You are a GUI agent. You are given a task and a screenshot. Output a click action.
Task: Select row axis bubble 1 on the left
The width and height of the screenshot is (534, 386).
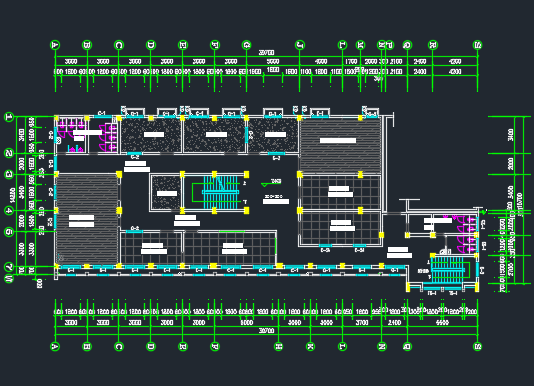coord(9,117)
